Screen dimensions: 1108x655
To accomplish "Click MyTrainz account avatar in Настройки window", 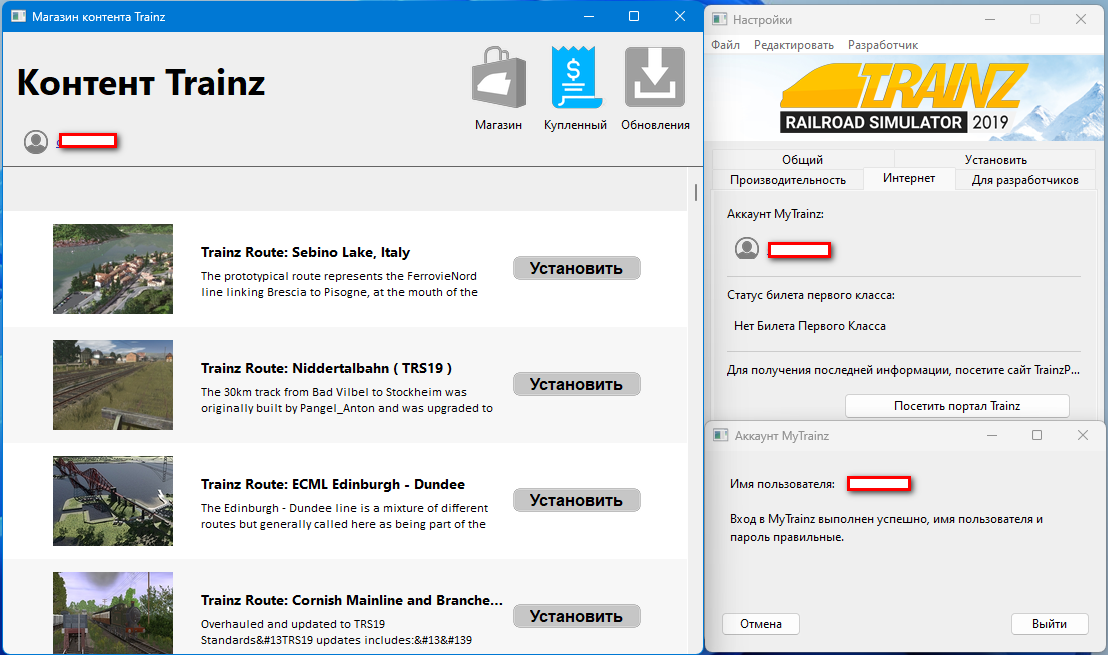I will click(x=747, y=248).
